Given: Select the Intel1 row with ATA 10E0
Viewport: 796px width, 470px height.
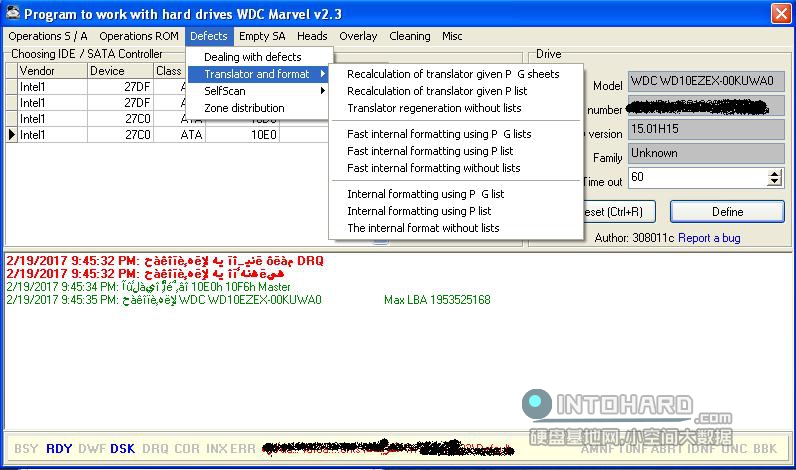Looking at the screenshot, I should [168, 135].
